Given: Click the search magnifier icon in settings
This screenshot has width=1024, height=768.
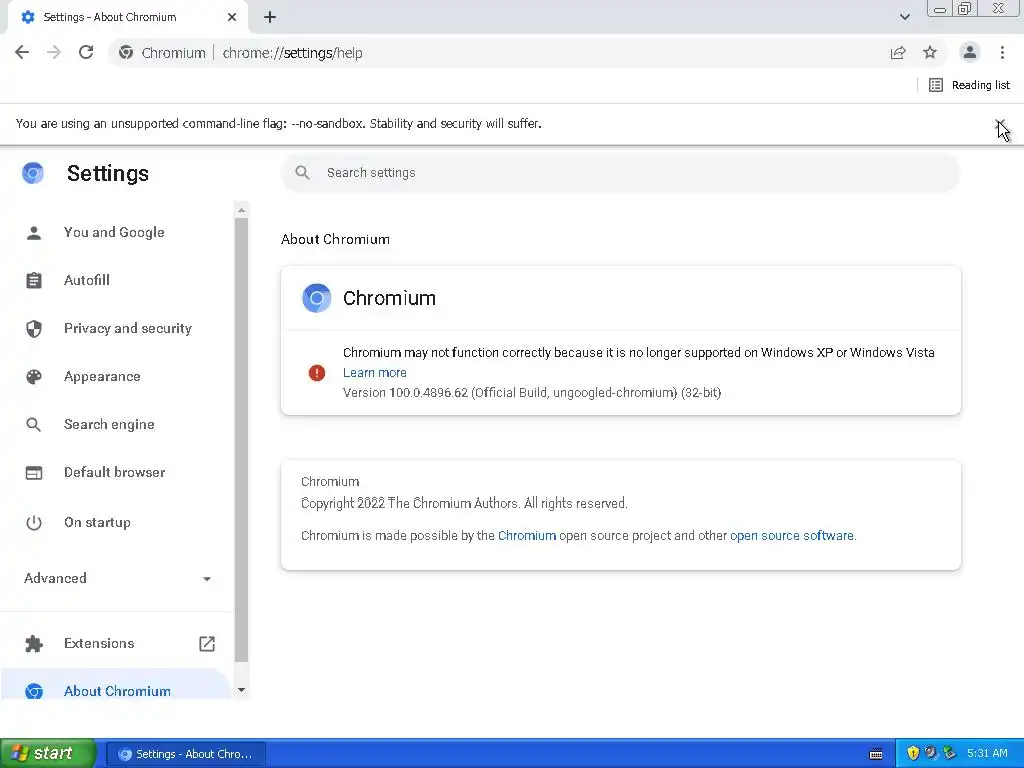Looking at the screenshot, I should pos(302,172).
